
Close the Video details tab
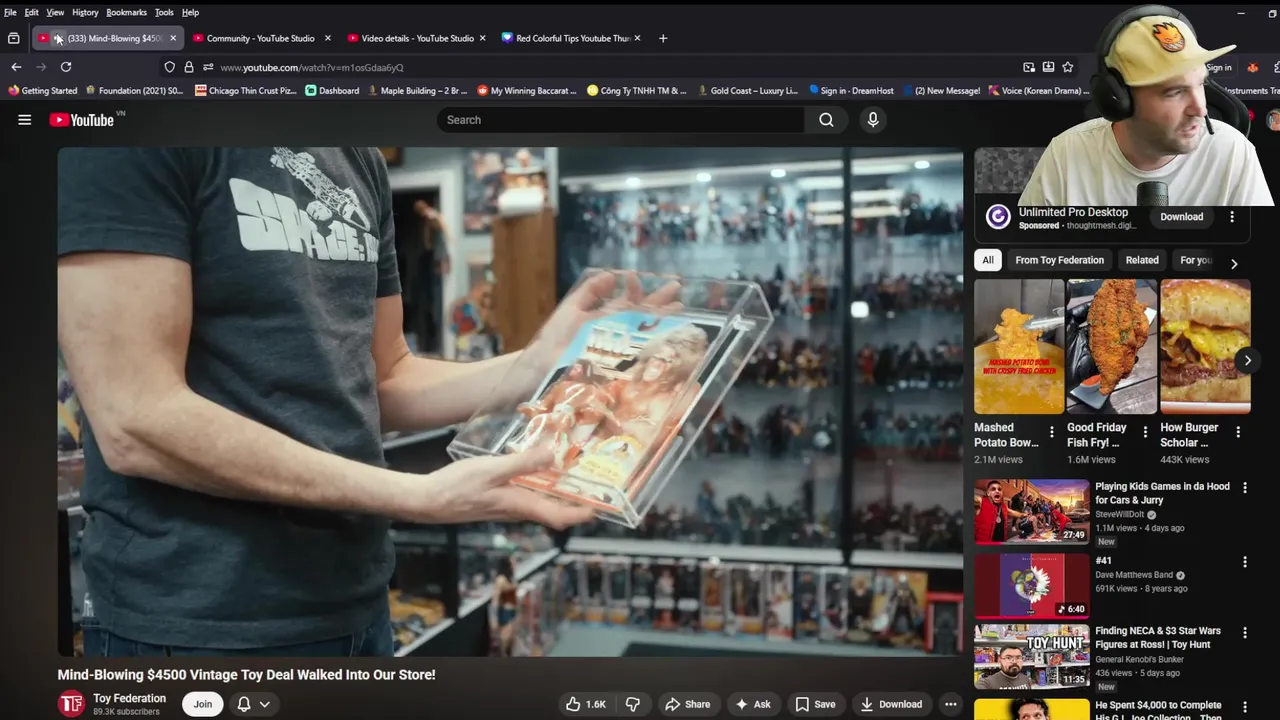click(482, 38)
